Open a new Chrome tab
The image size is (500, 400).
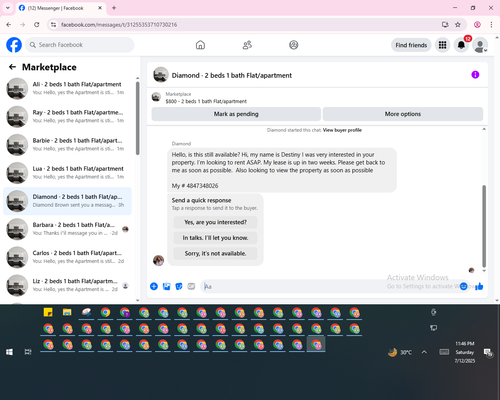coord(114,8)
